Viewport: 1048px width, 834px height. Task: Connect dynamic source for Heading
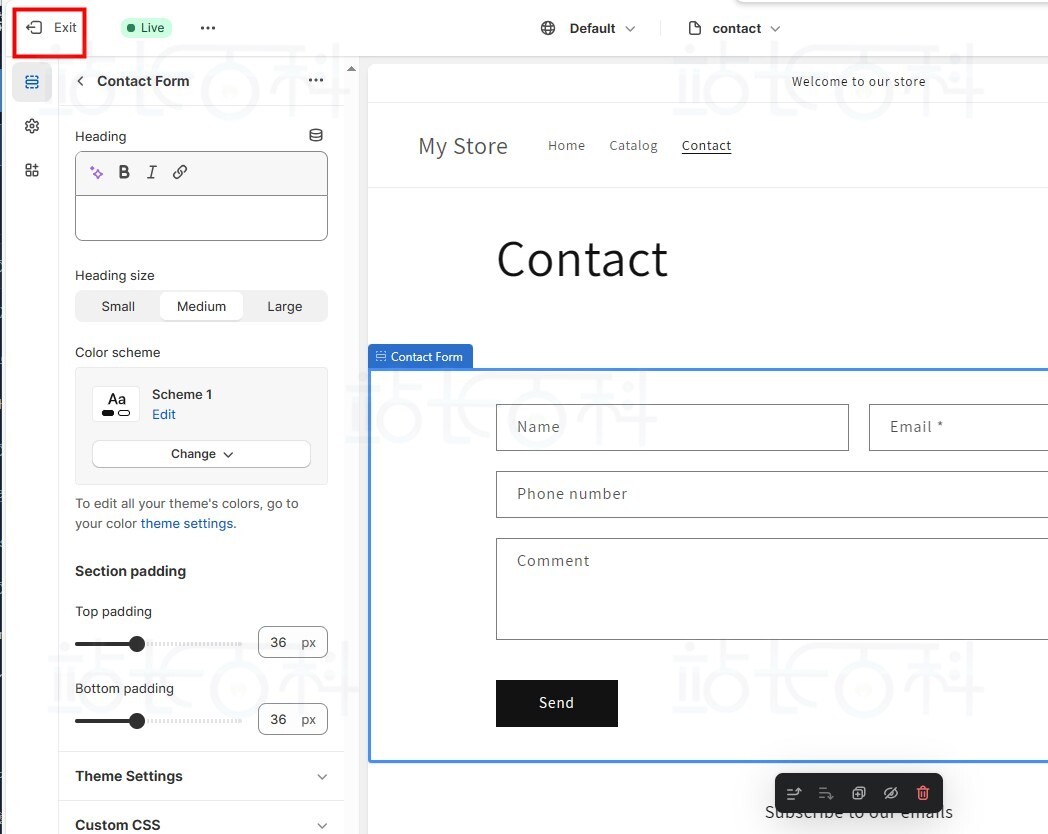pos(316,134)
